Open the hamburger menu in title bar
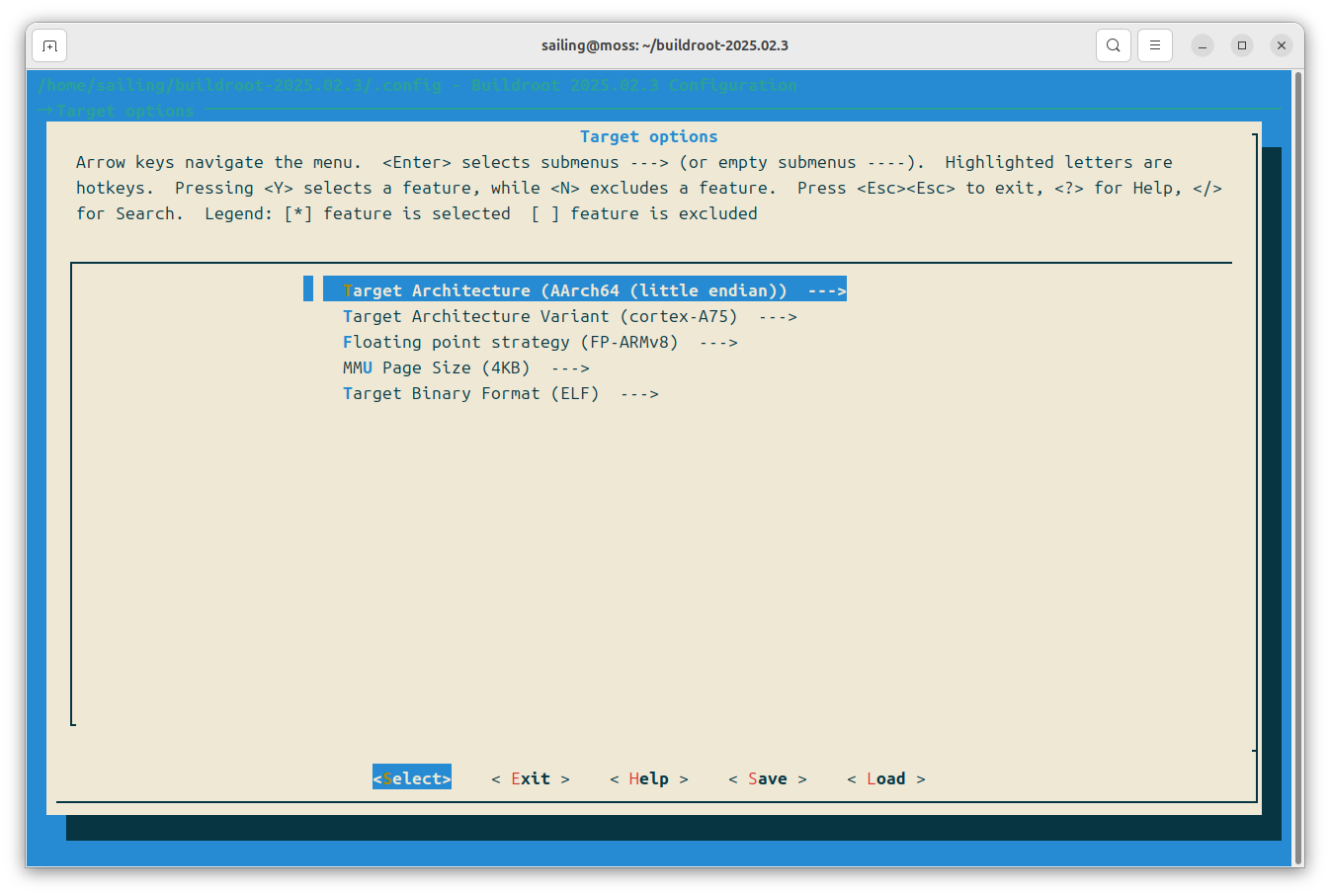This screenshot has height=896, width=1330. point(1154,45)
